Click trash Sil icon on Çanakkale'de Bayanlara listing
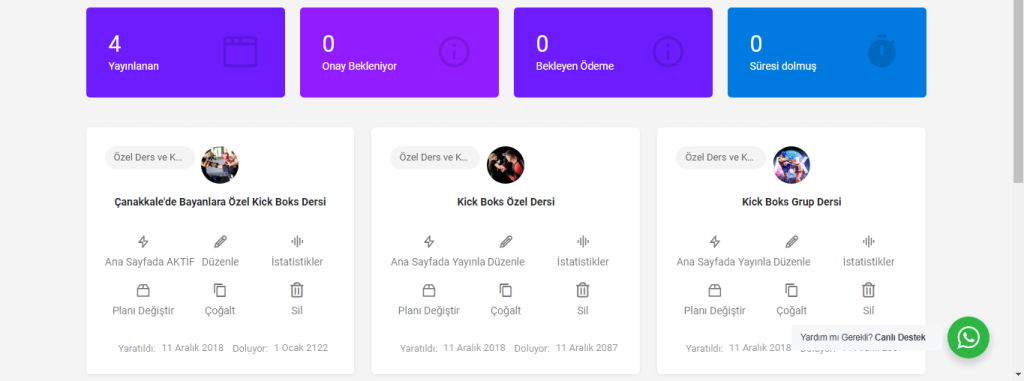Screen dimensions: 1024x381 pyautogui.click(x=297, y=290)
